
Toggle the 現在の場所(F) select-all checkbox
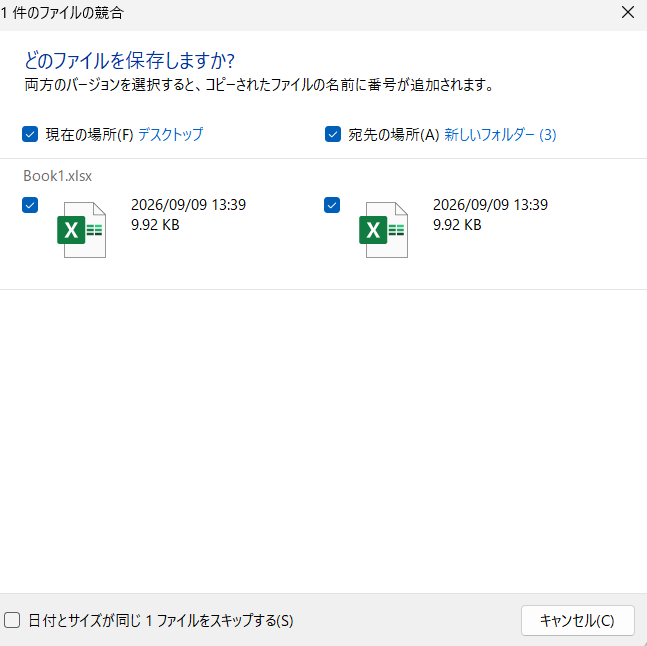[x=30, y=134]
